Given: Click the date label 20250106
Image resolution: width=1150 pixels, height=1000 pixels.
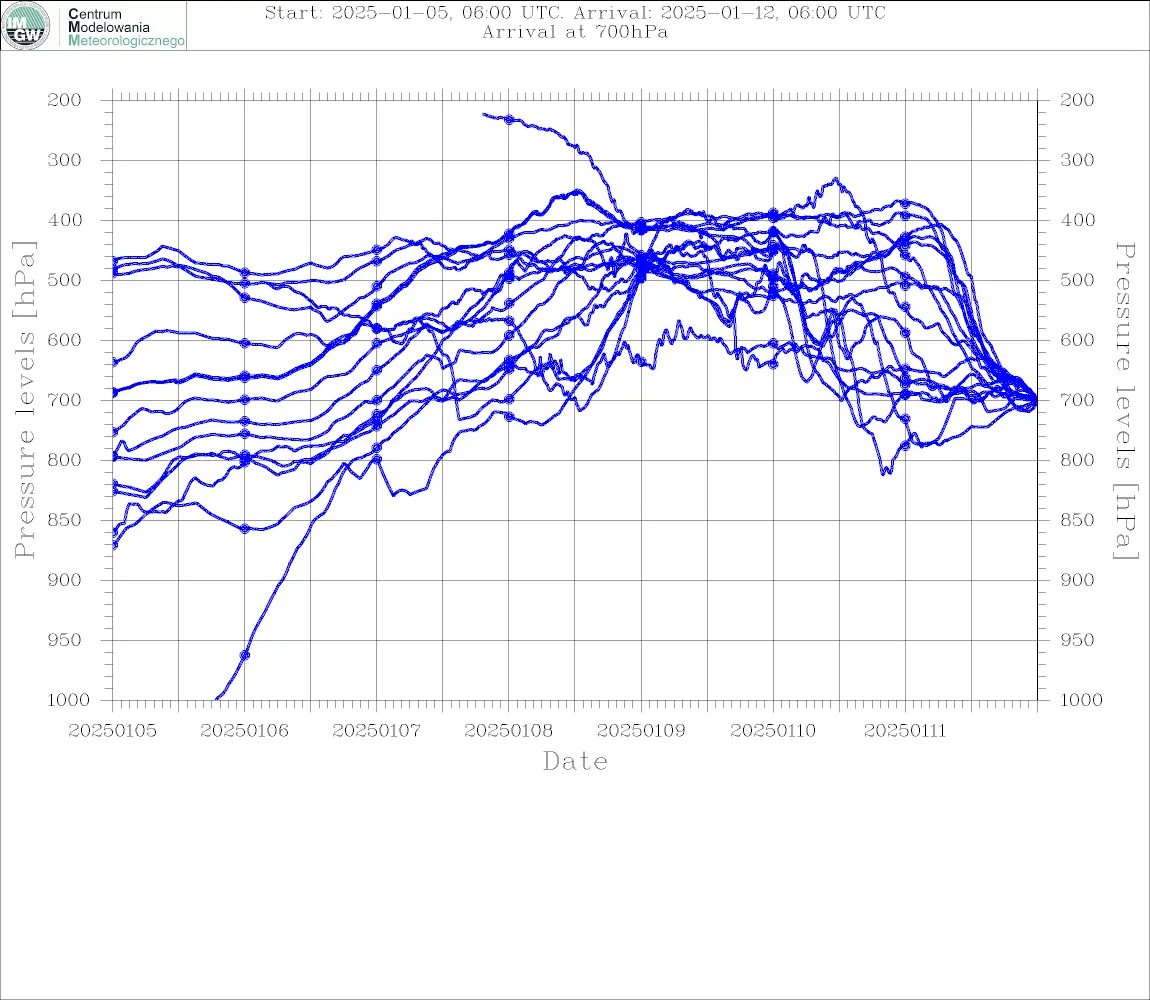Looking at the screenshot, I should click(x=244, y=731).
